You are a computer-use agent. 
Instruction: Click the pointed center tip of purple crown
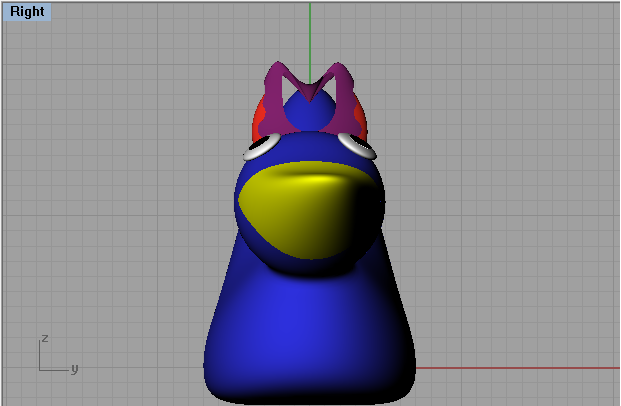311,98
